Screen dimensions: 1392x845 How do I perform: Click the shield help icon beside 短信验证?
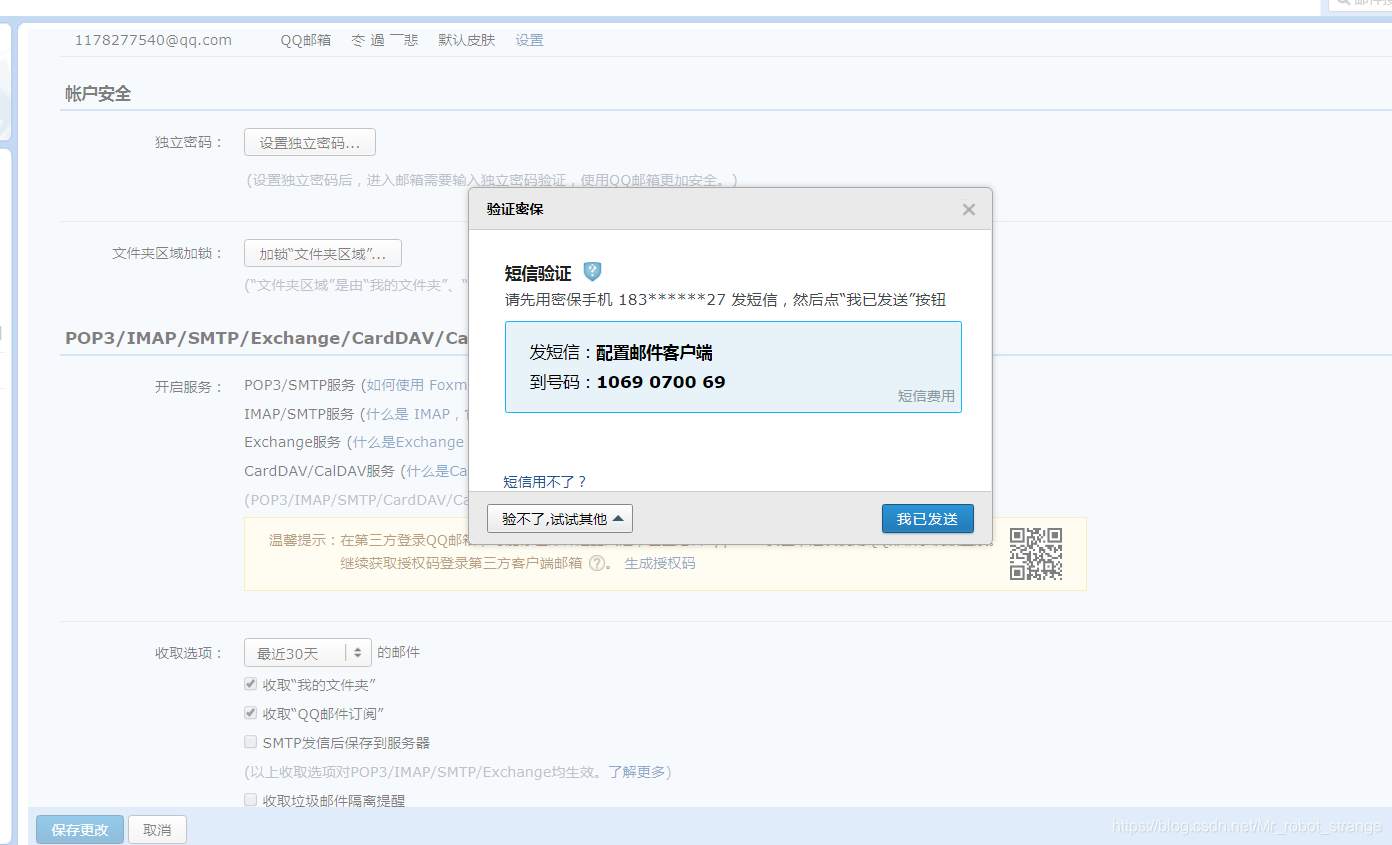coord(593,271)
